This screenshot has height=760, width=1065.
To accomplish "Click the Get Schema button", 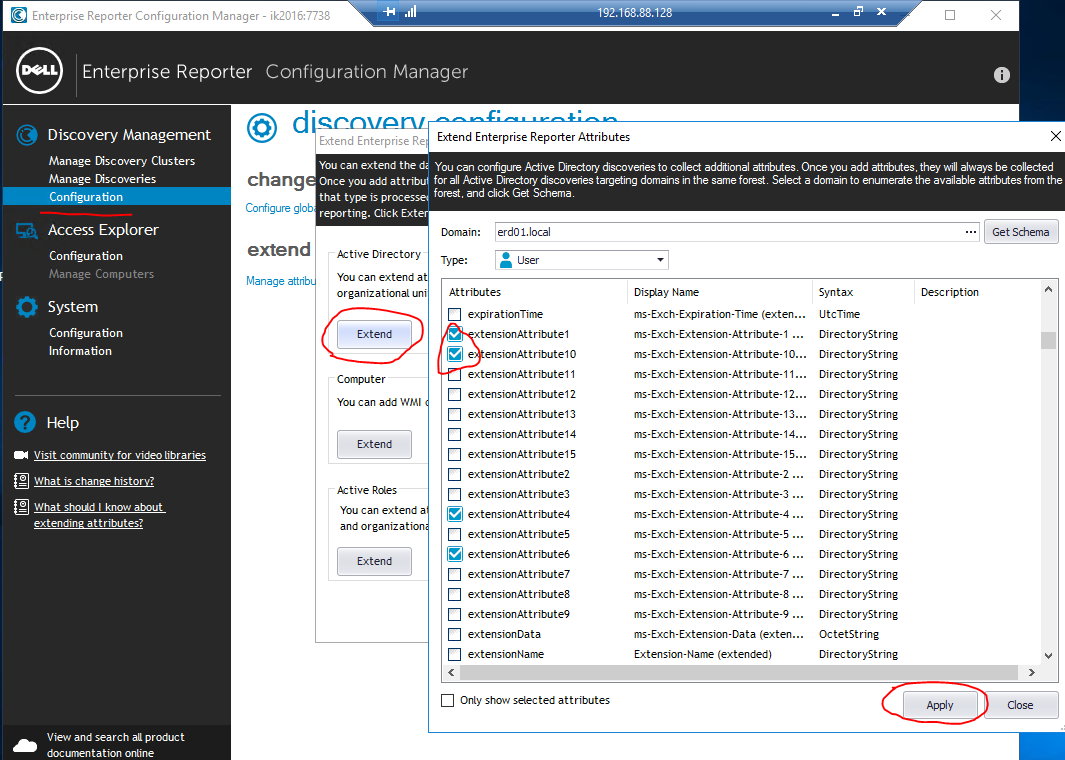I will click(x=1020, y=232).
